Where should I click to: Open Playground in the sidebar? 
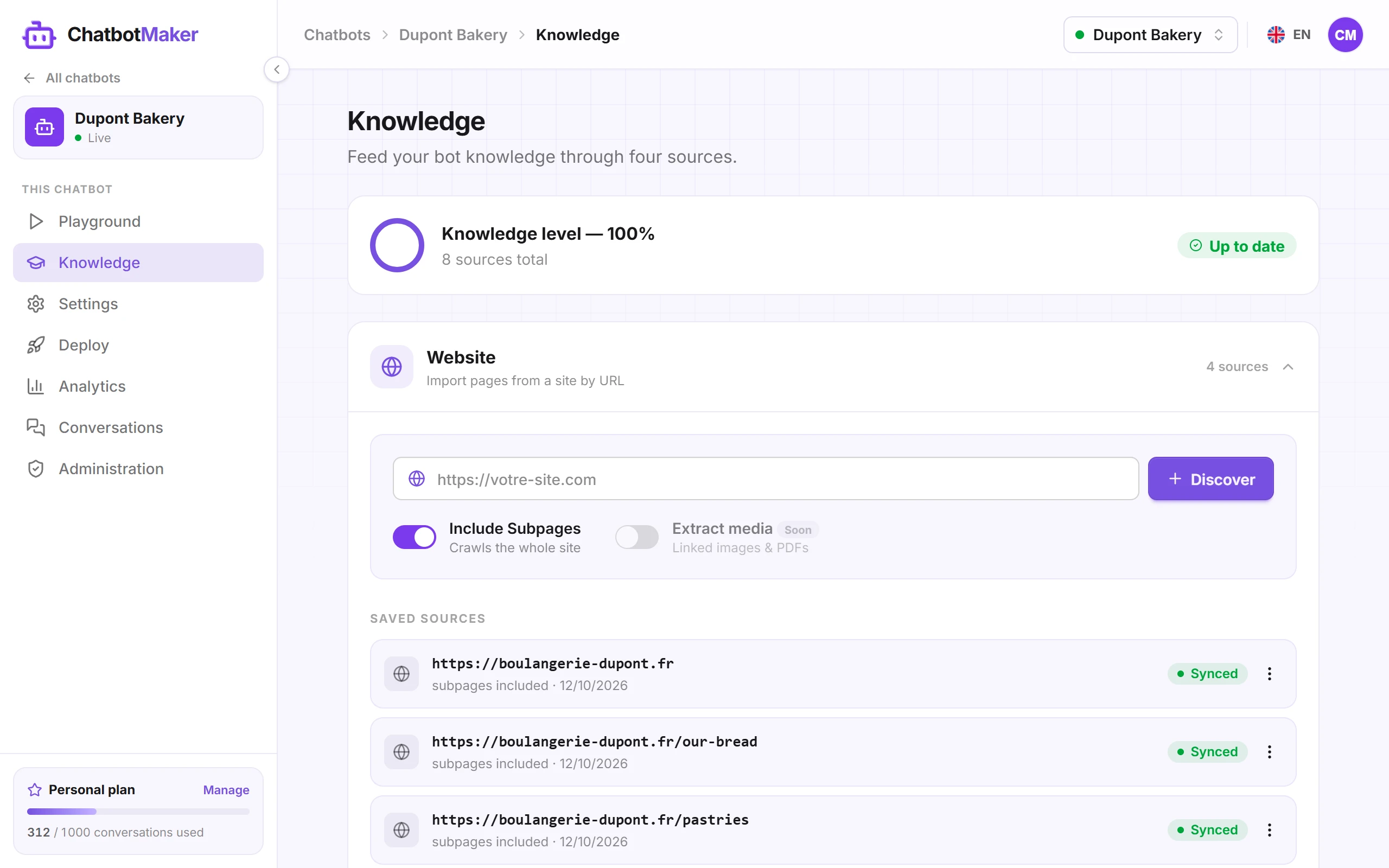coord(138,221)
